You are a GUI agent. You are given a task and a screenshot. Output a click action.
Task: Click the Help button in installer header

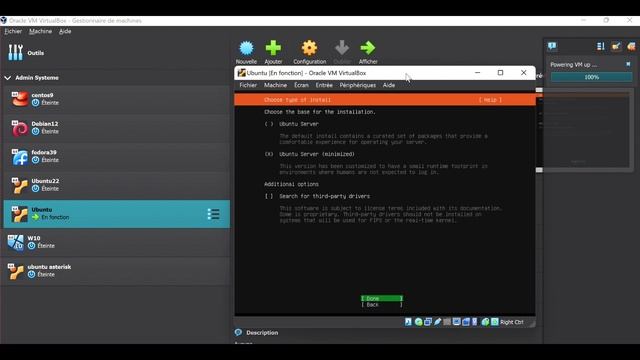click(x=490, y=100)
